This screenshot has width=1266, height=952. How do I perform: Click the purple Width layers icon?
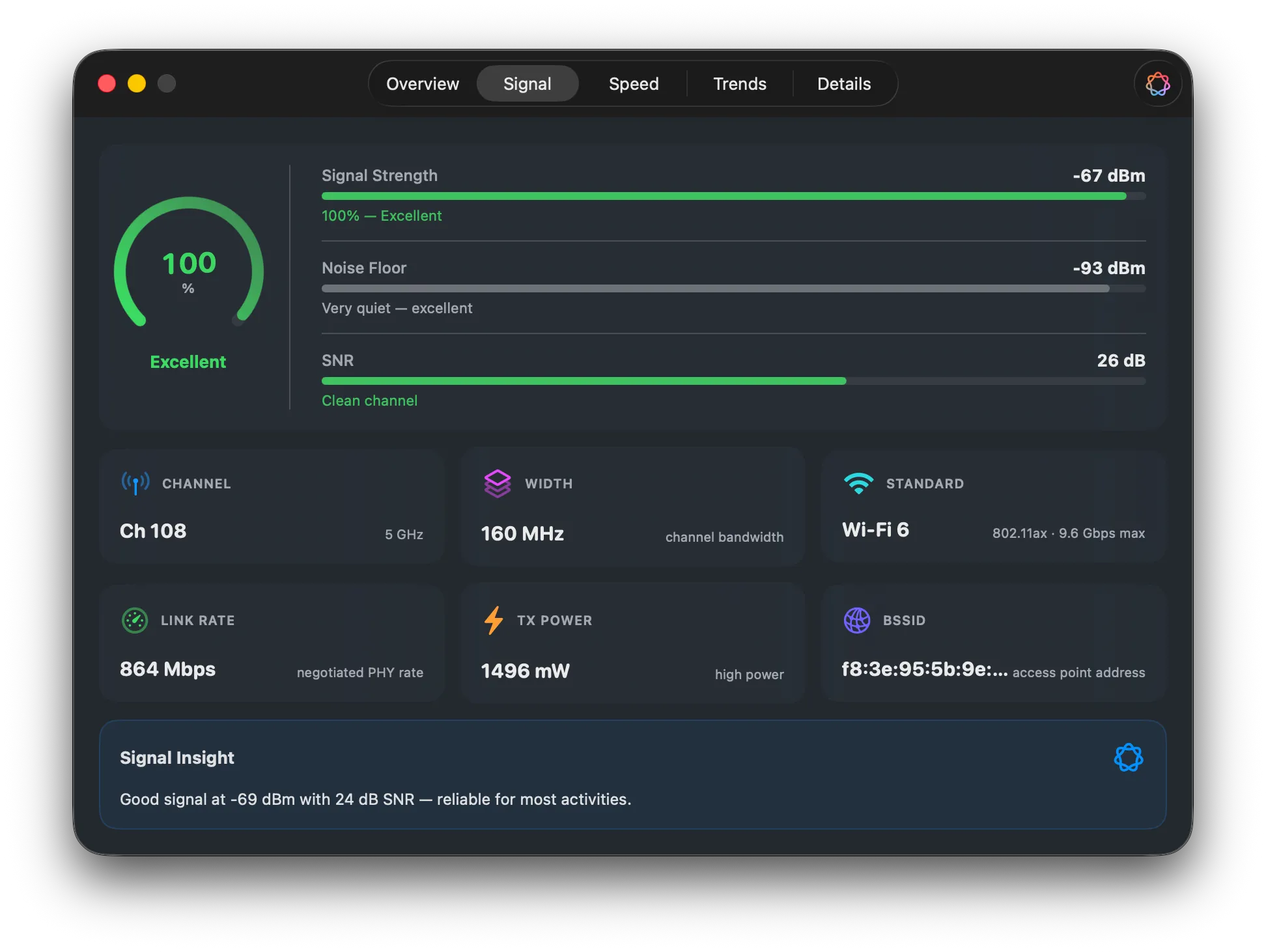498,484
